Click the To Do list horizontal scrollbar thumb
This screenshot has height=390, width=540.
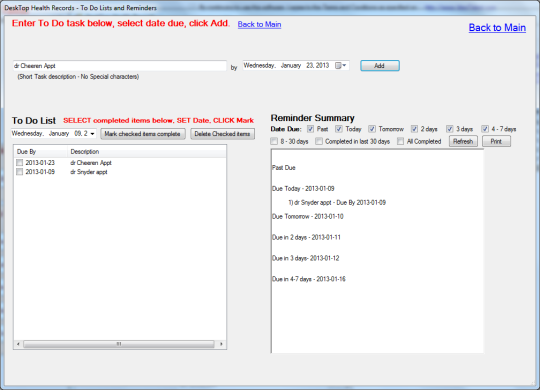[x=119, y=344]
